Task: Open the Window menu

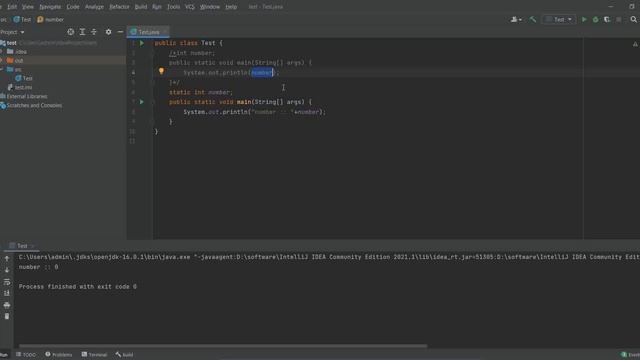Action: (x=210, y=7)
